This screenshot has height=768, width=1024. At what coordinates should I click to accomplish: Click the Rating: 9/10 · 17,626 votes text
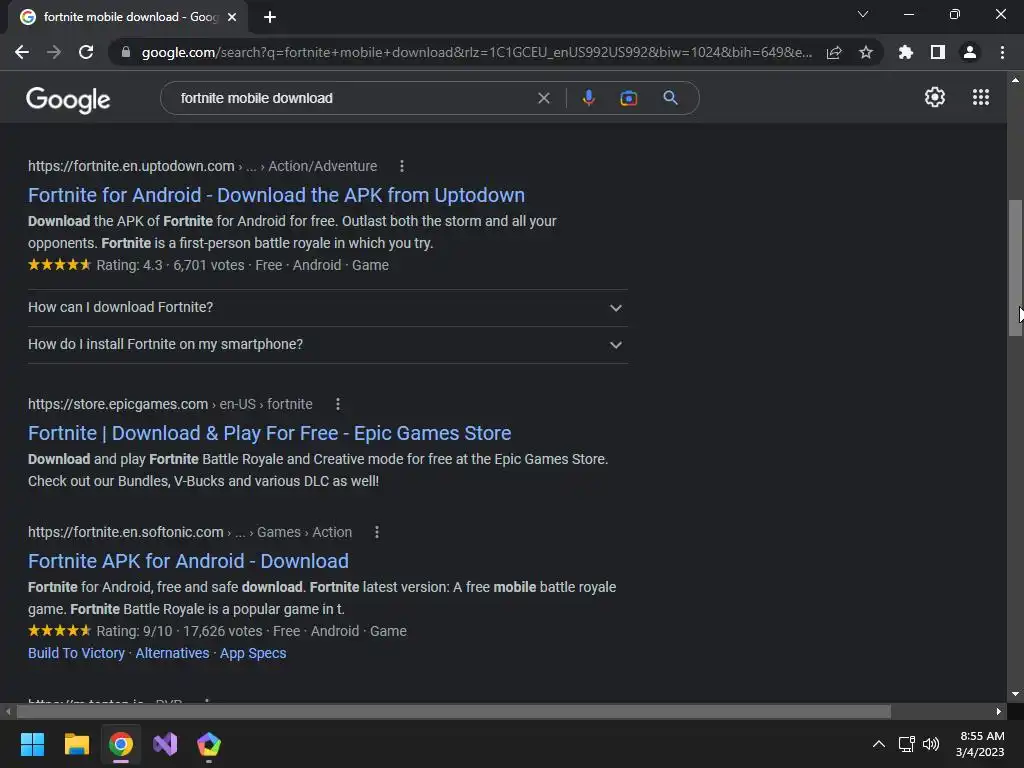coord(179,631)
